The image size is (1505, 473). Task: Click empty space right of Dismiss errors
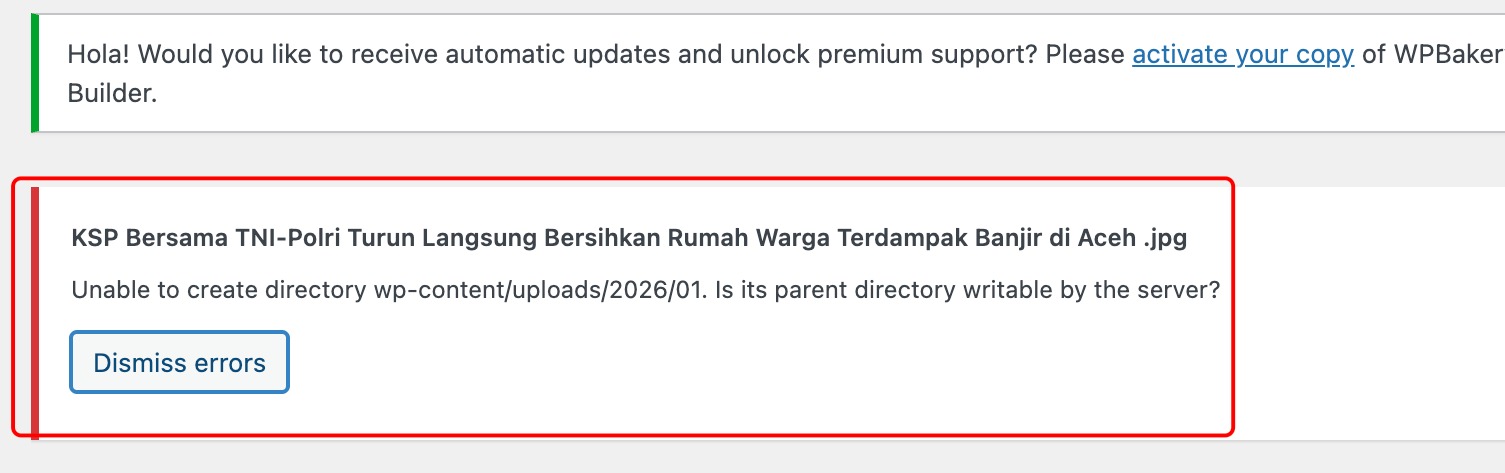pos(700,362)
